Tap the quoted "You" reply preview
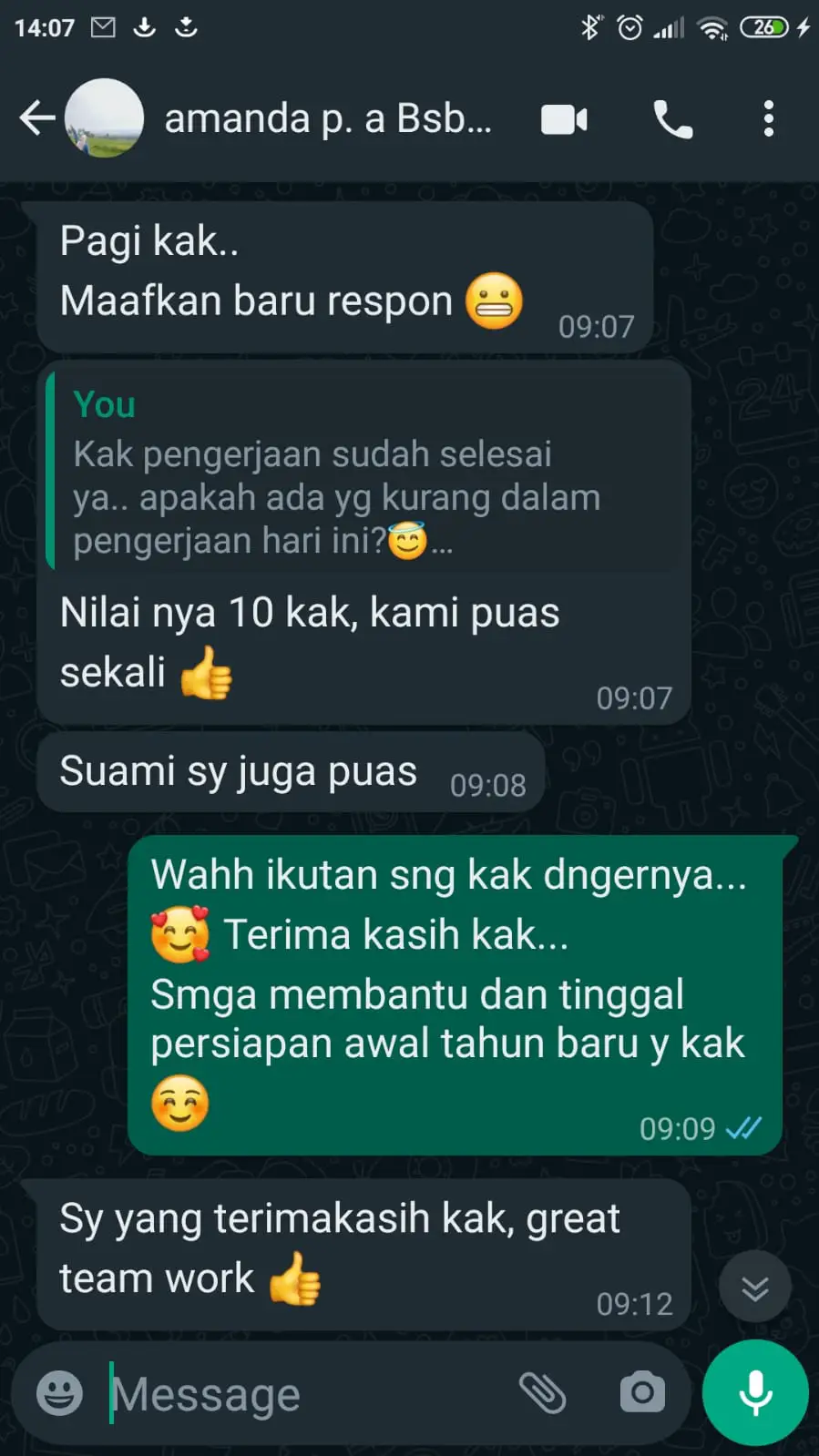819x1456 pixels. point(365,472)
